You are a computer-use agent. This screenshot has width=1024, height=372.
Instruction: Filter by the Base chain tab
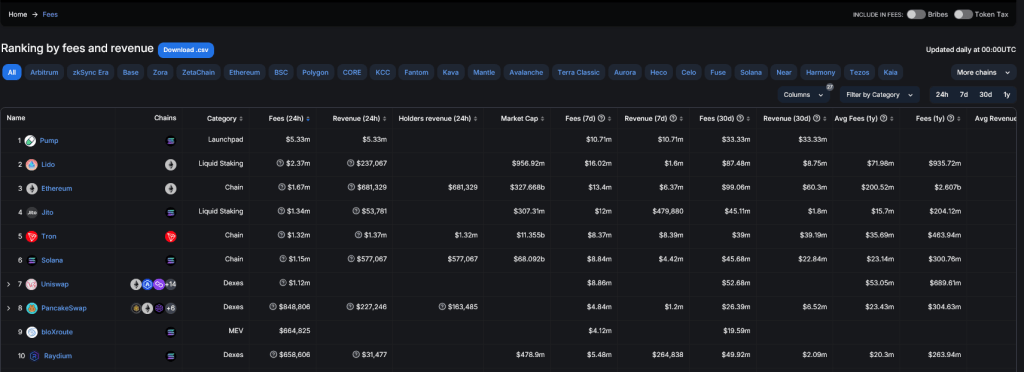[131, 72]
